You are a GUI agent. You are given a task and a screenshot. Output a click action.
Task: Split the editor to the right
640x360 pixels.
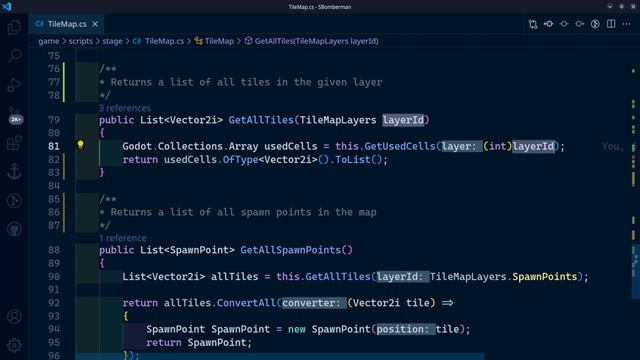click(x=611, y=24)
